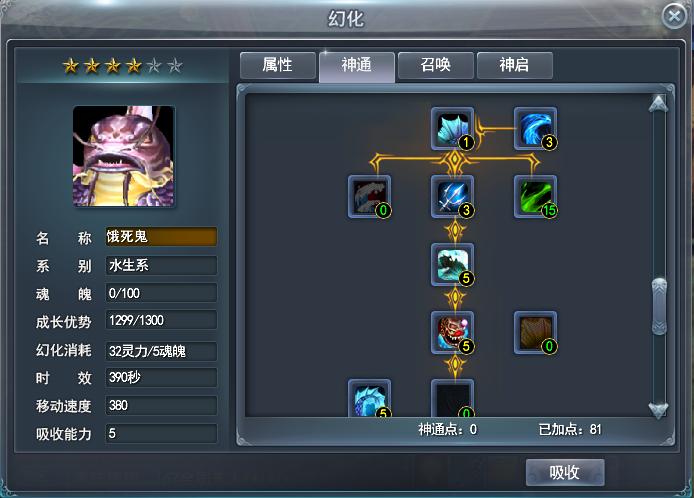Click the brown locked skill icon with level 0
This screenshot has height=498, width=694.
[535, 332]
